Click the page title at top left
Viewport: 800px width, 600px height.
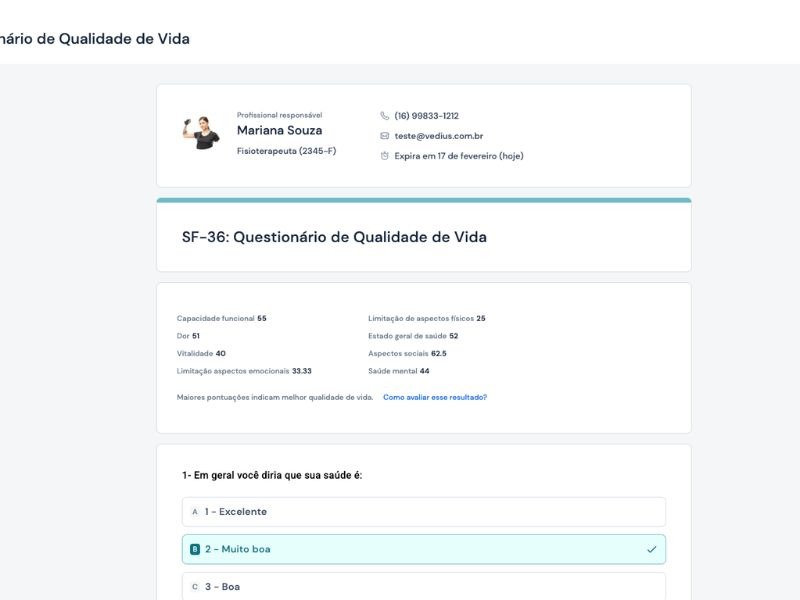[x=95, y=38]
